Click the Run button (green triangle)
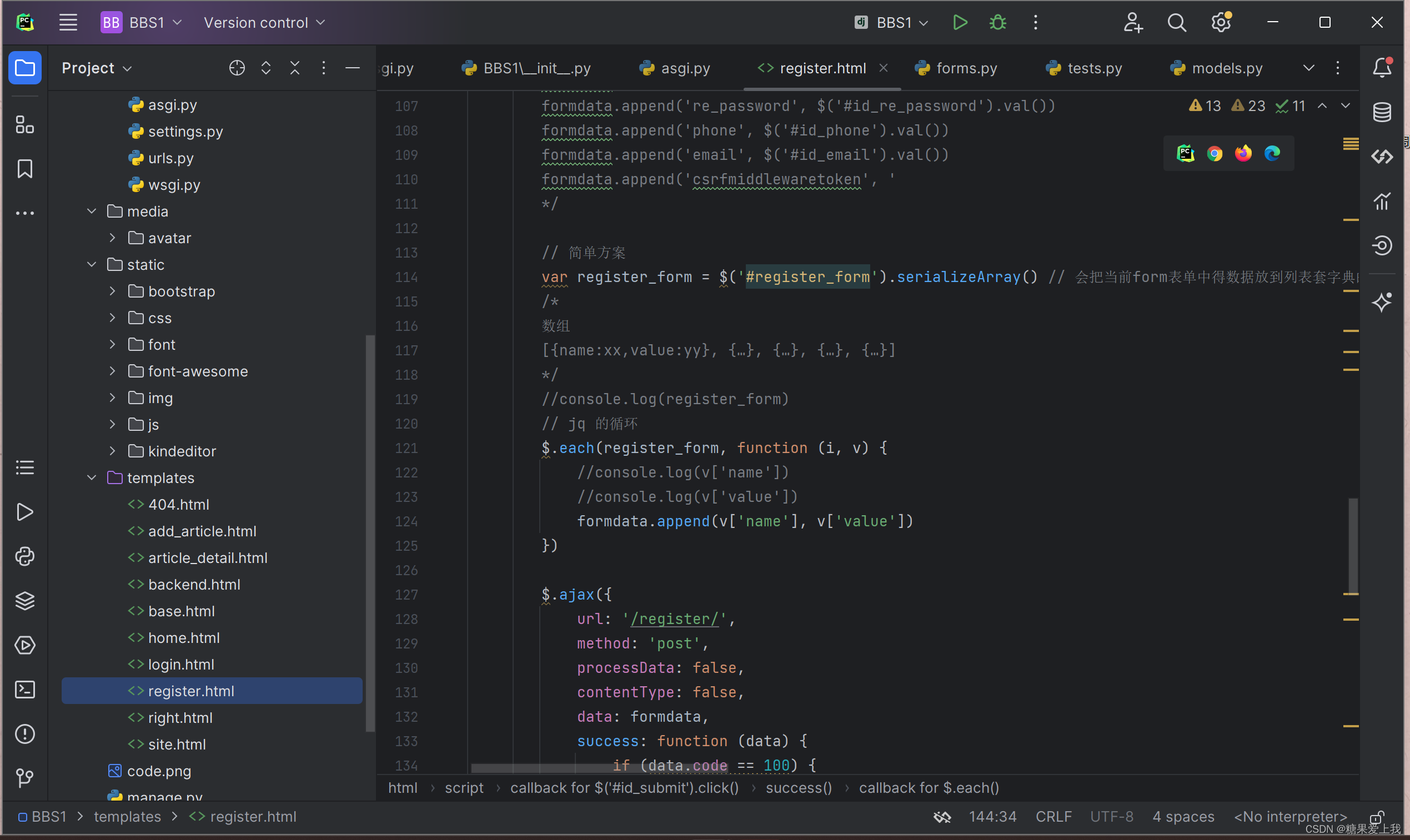Image resolution: width=1410 pixels, height=840 pixels. click(959, 22)
